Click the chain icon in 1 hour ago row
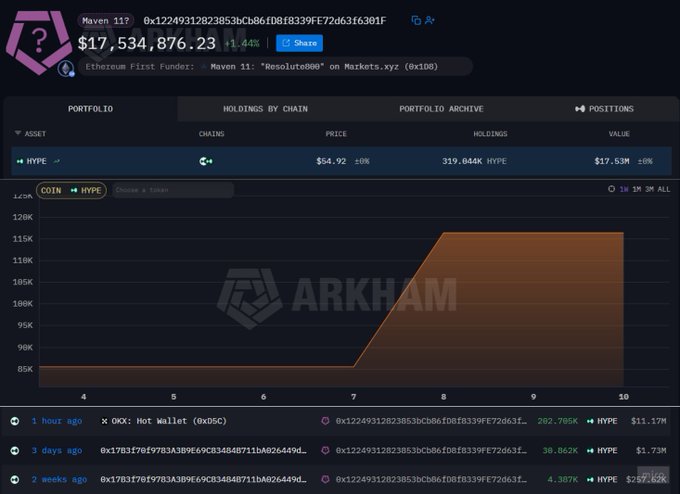 pos(15,421)
